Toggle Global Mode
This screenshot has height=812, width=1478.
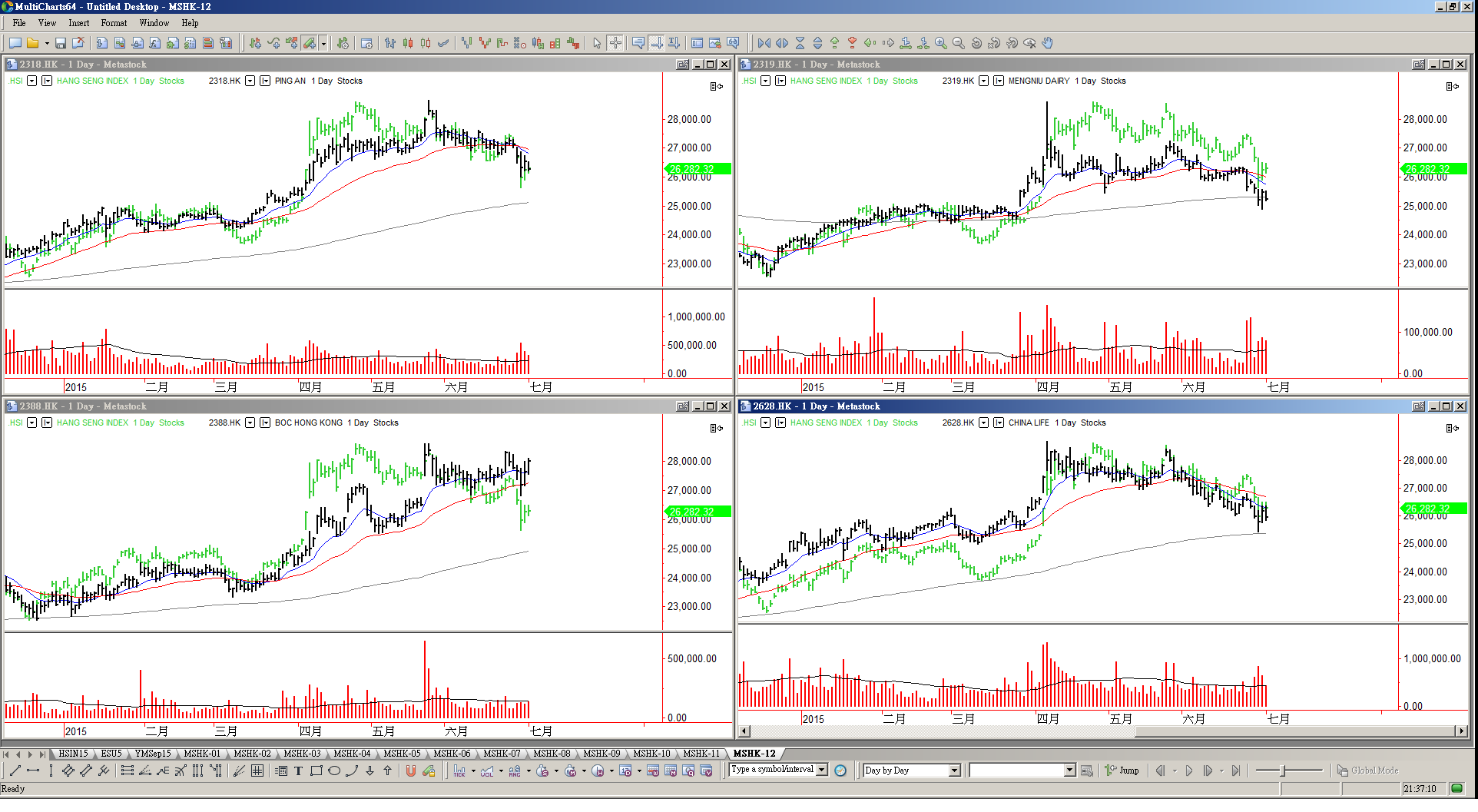(1367, 771)
